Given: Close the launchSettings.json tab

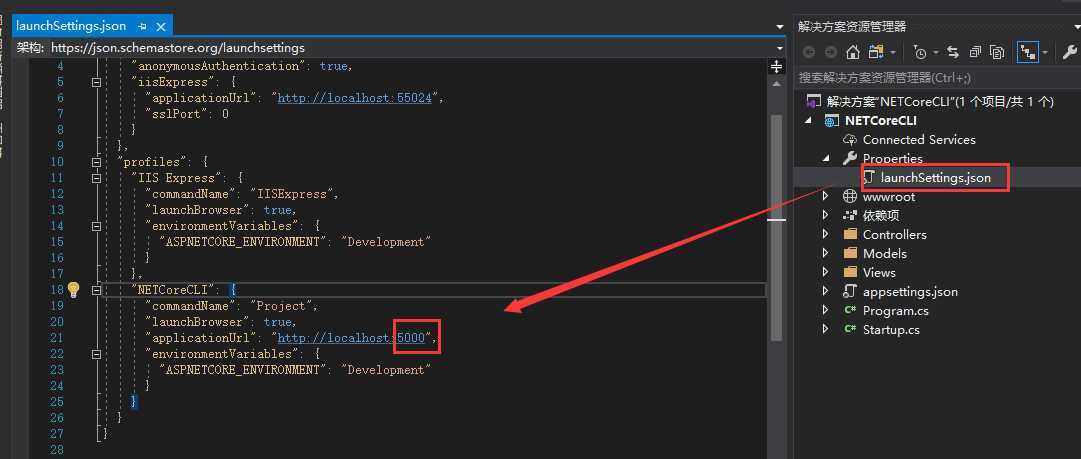Looking at the screenshot, I should pyautogui.click(x=161, y=27).
